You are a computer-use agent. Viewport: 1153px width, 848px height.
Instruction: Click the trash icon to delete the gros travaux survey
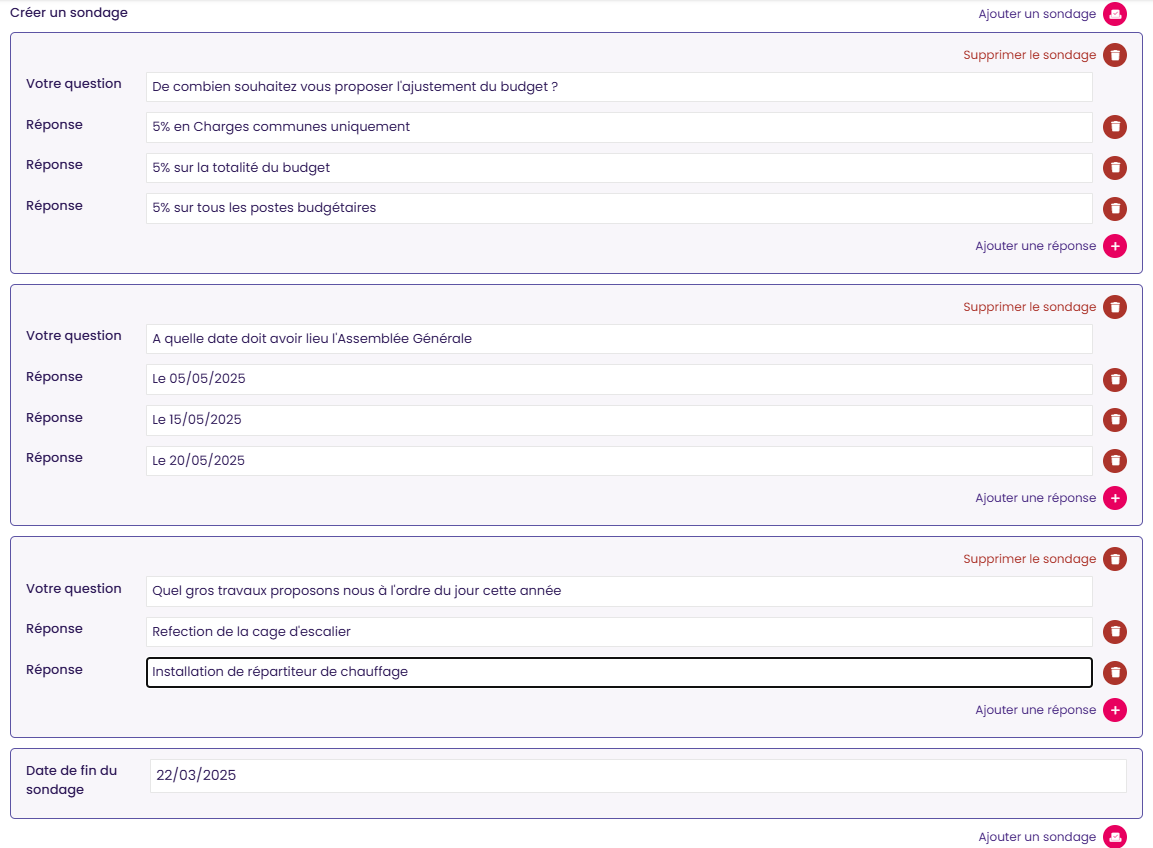(1115, 559)
